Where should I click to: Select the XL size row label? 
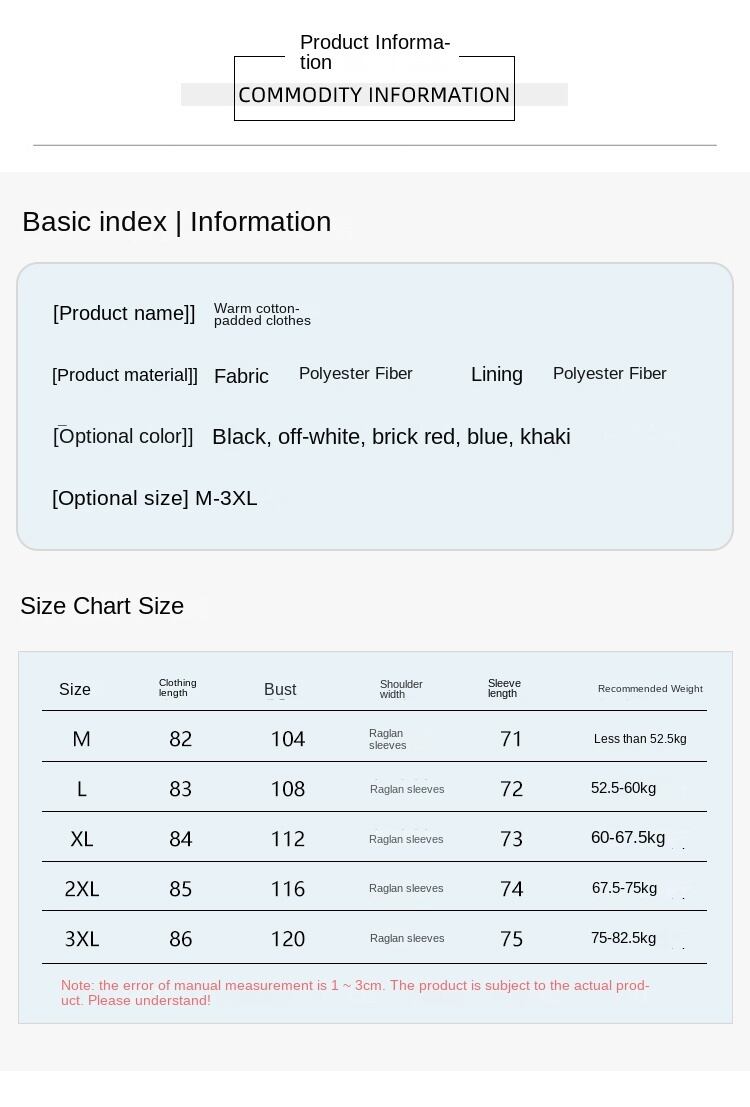click(81, 839)
